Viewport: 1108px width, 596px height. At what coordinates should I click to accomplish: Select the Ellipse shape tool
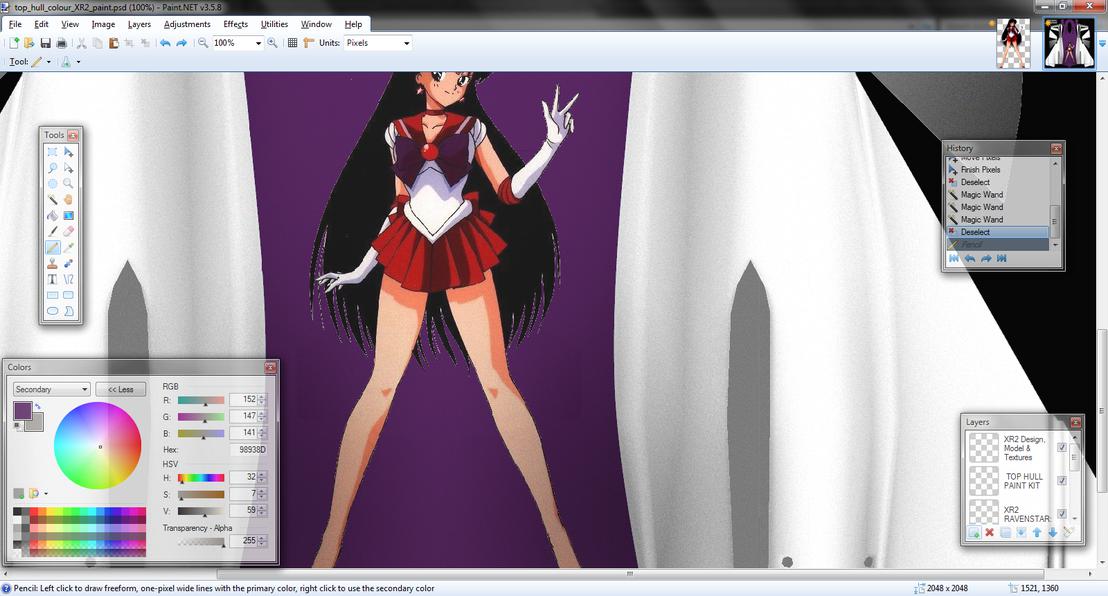(52, 311)
